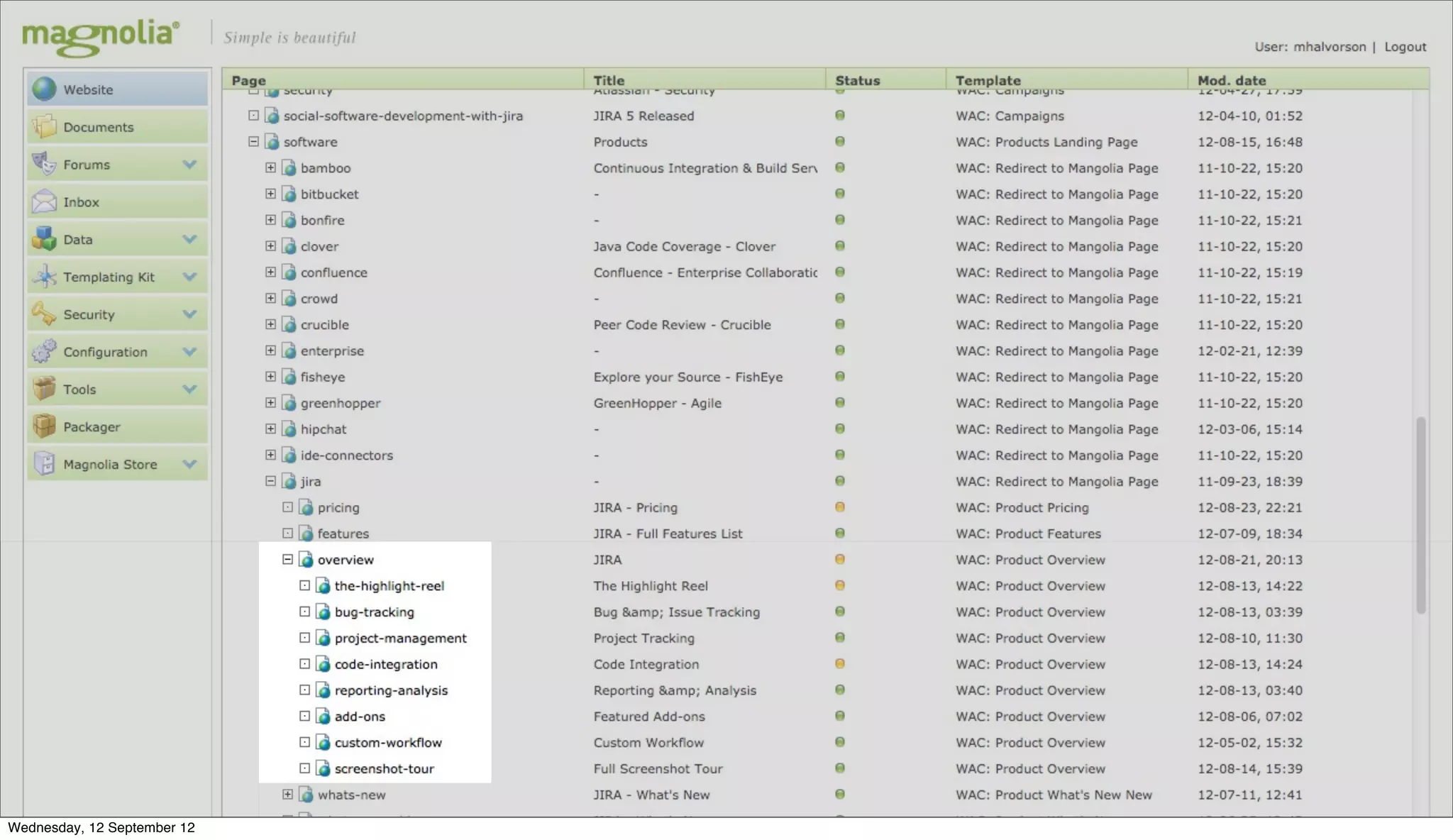Image resolution: width=1453 pixels, height=840 pixels.
Task: Open the Tools sidebar menu item
Action: pyautogui.click(x=79, y=389)
